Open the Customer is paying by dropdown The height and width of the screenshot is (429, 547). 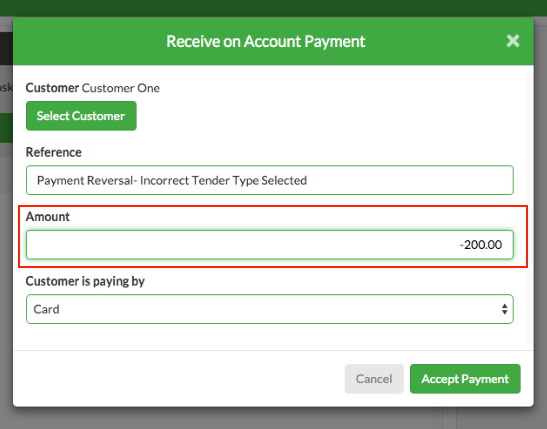click(x=270, y=309)
